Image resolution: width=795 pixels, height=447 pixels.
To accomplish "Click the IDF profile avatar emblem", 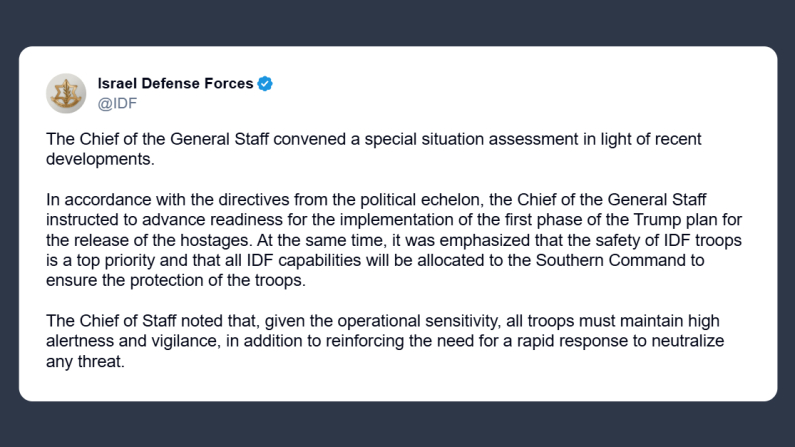I will pyautogui.click(x=66, y=93).
